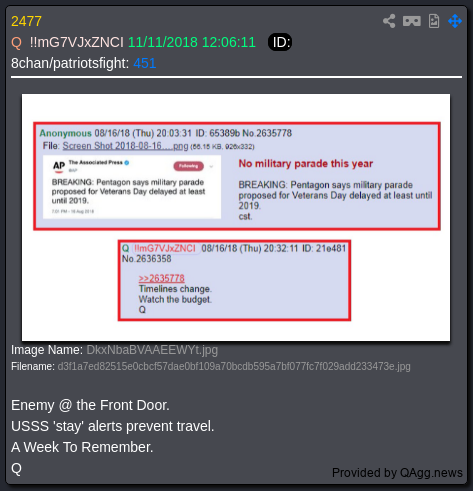Screen dimensions: 473x491
Task: Click the 'Enemy @ the Front Door' text
Action: pos(90,405)
